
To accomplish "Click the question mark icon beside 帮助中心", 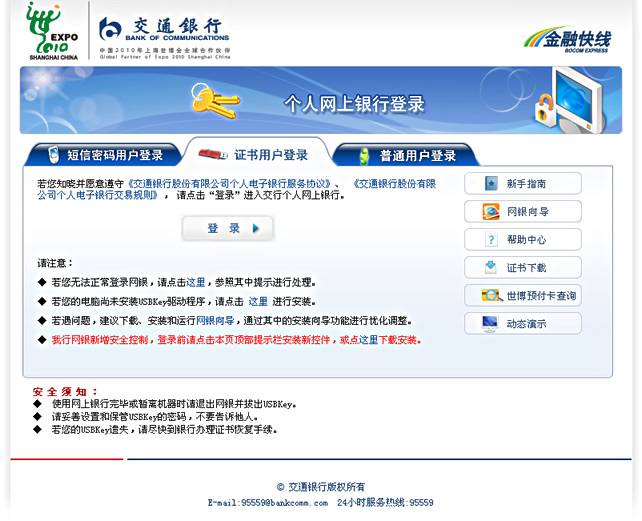I will pyautogui.click(x=491, y=239).
